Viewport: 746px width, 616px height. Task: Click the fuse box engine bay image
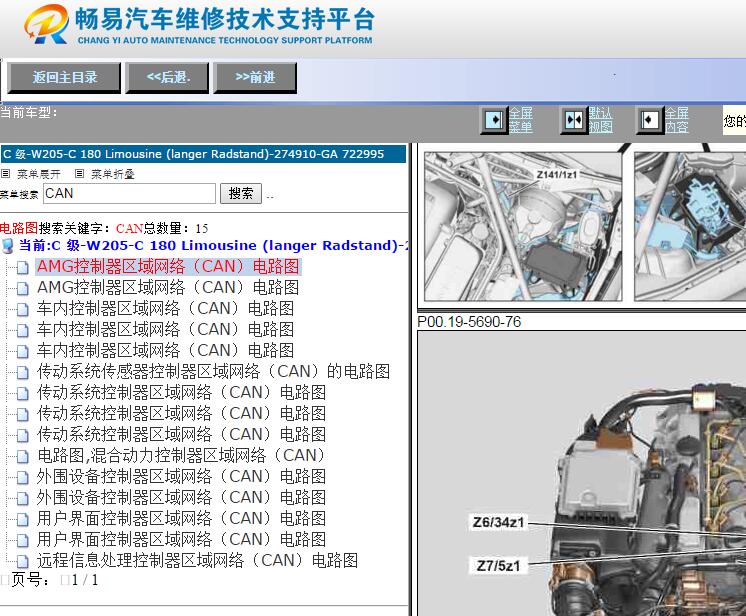pos(690,226)
